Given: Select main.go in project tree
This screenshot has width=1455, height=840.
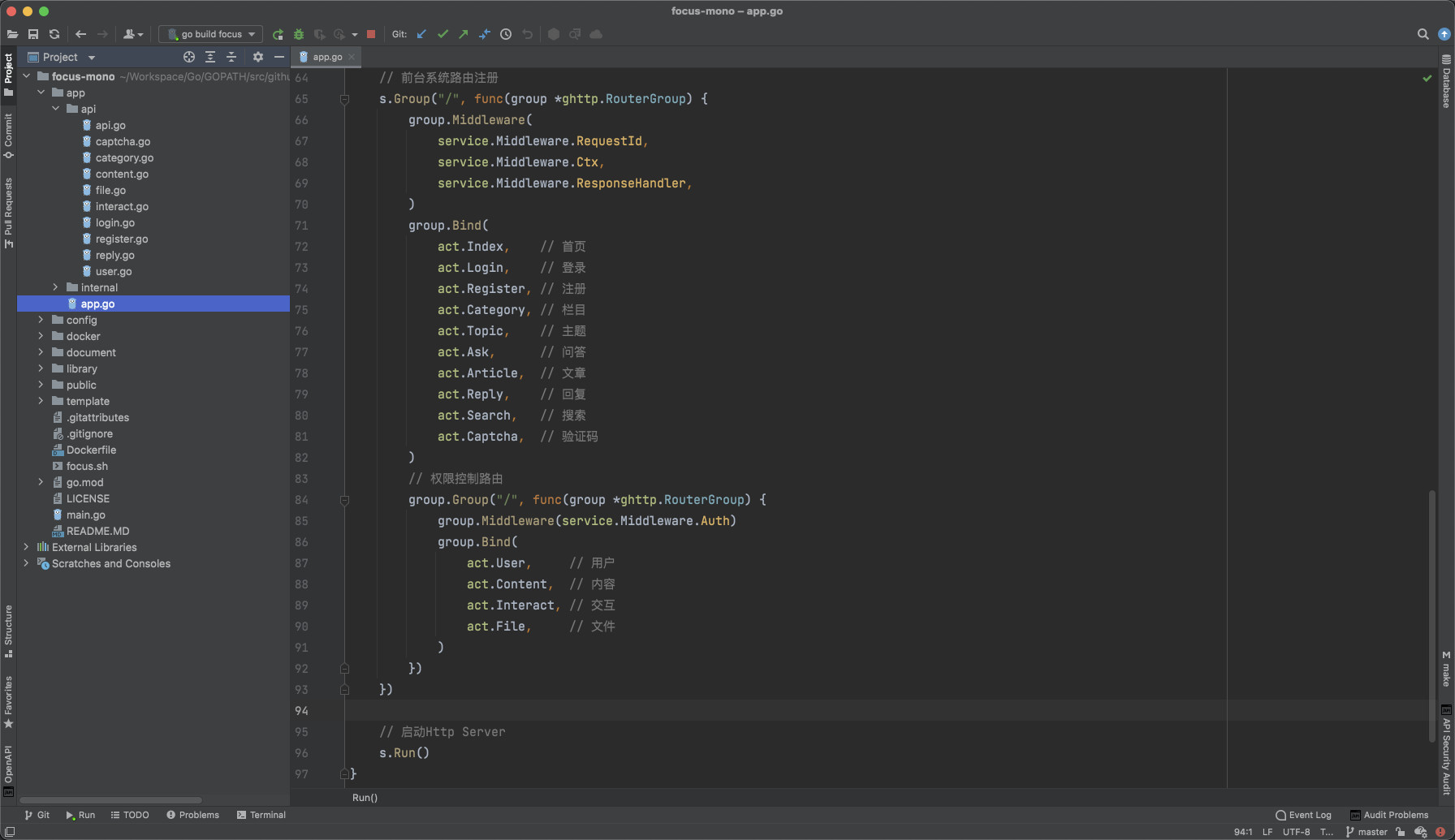Looking at the screenshot, I should (85, 515).
